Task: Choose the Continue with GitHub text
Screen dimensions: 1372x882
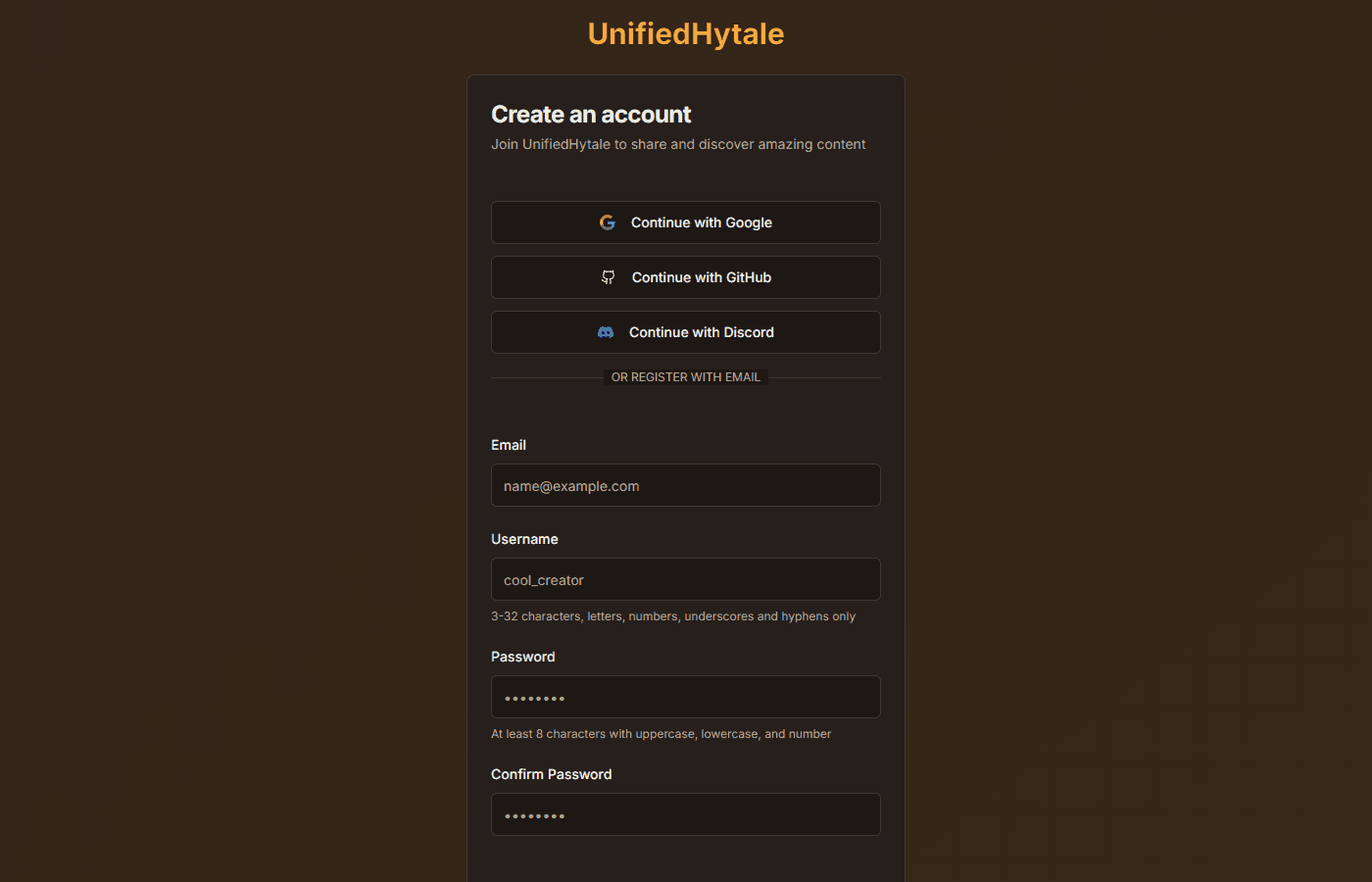Action: click(702, 277)
